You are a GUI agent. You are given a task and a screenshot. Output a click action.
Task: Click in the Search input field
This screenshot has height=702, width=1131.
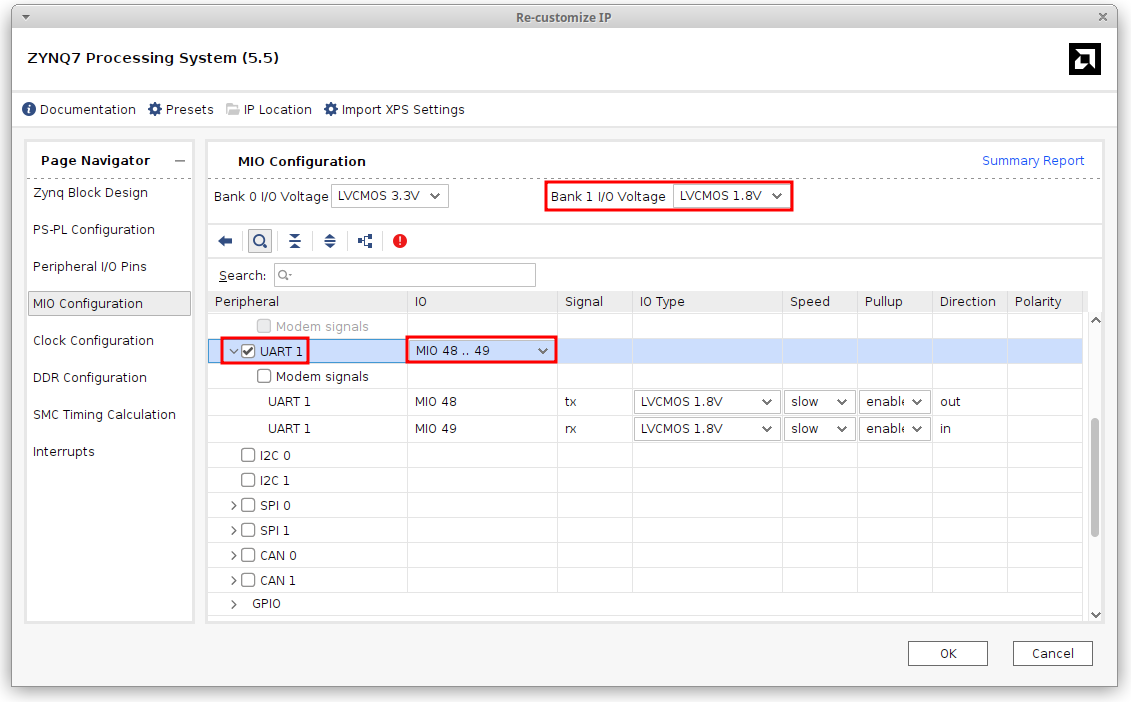pyautogui.click(x=405, y=275)
